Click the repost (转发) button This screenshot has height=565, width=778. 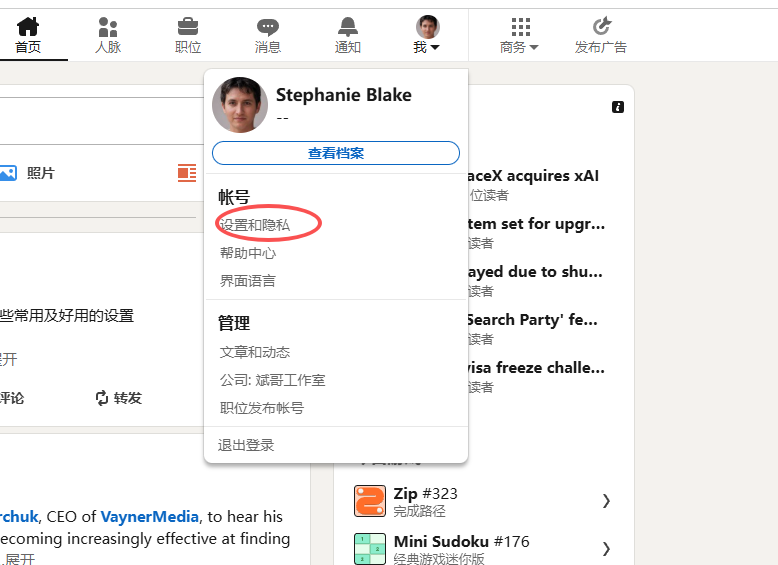118,398
